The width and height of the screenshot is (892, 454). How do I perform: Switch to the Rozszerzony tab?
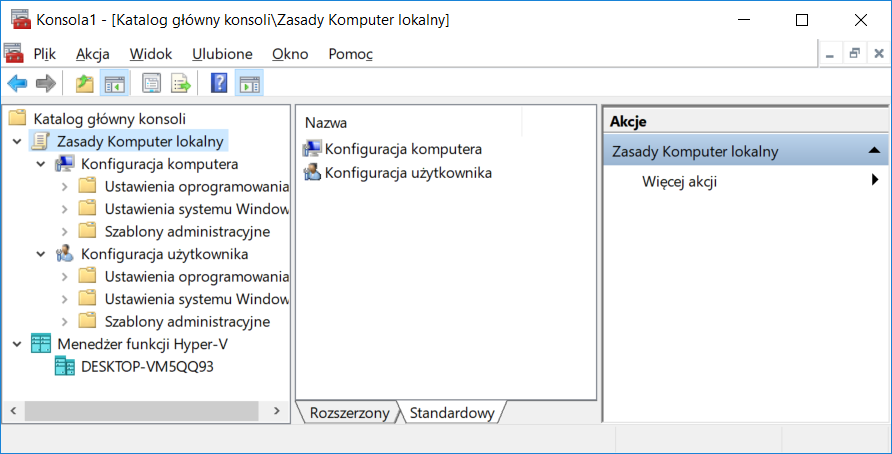point(349,413)
